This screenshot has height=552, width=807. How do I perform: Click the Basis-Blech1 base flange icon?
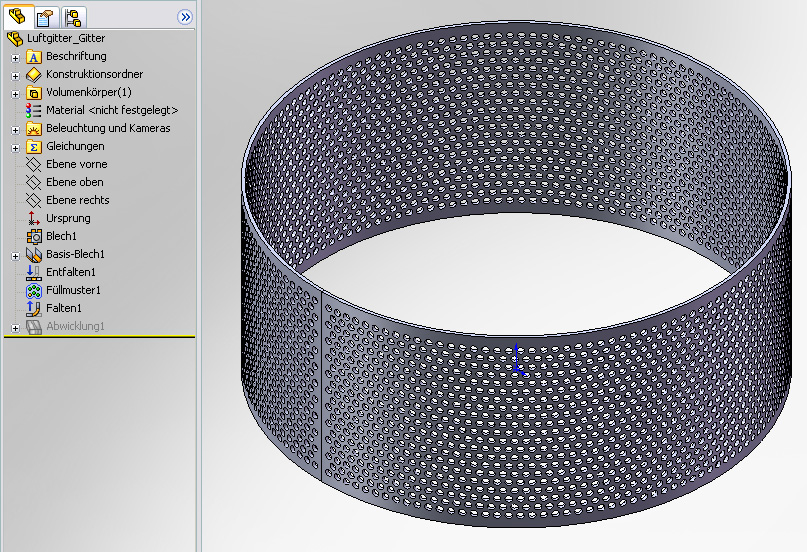33,255
